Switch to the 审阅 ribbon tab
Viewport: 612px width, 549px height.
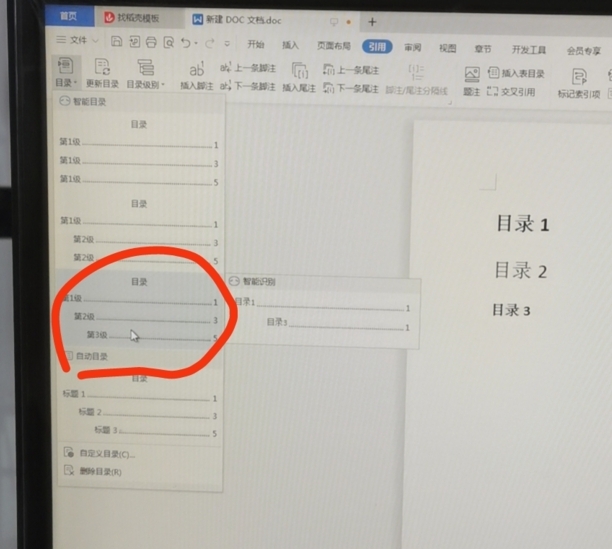tap(413, 48)
